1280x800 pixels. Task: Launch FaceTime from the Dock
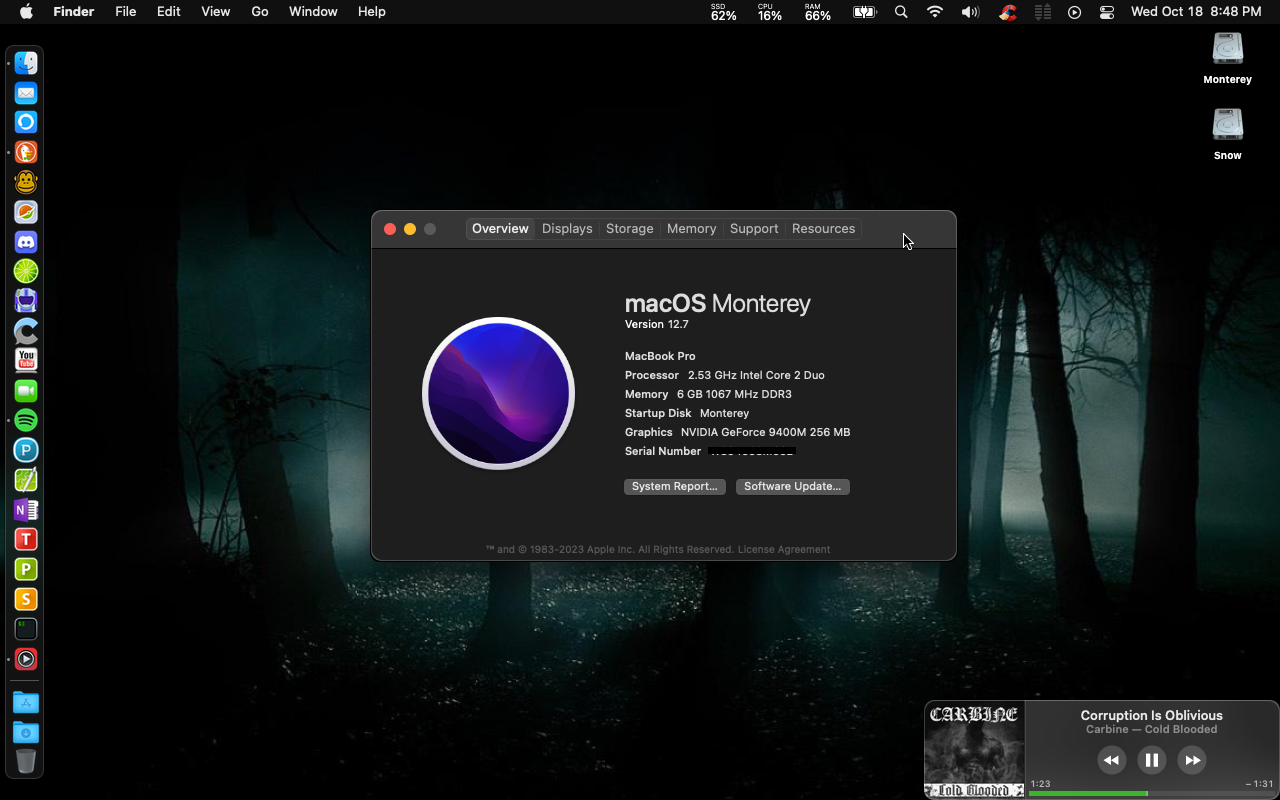(x=26, y=390)
